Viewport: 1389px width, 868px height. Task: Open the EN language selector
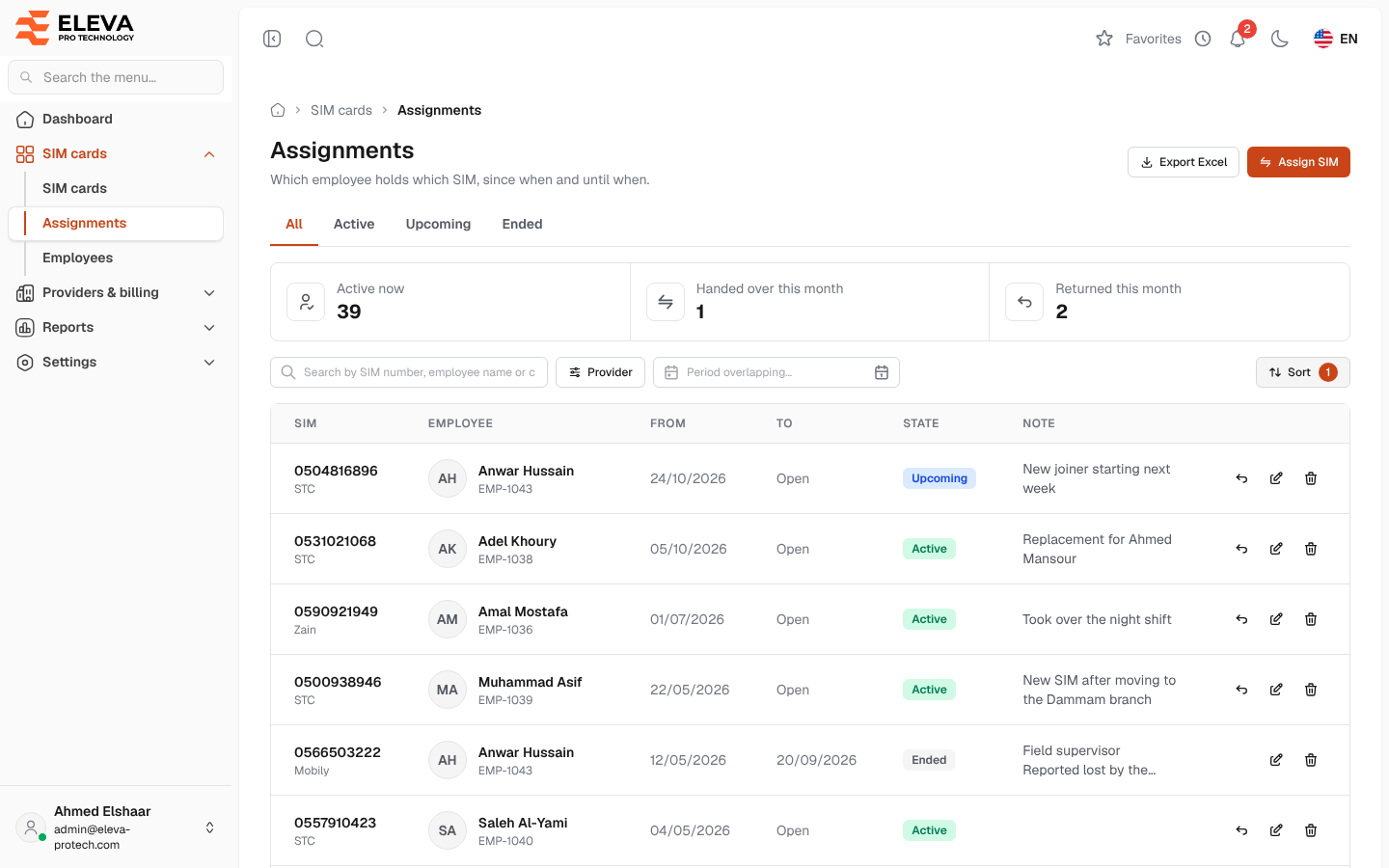click(x=1336, y=39)
